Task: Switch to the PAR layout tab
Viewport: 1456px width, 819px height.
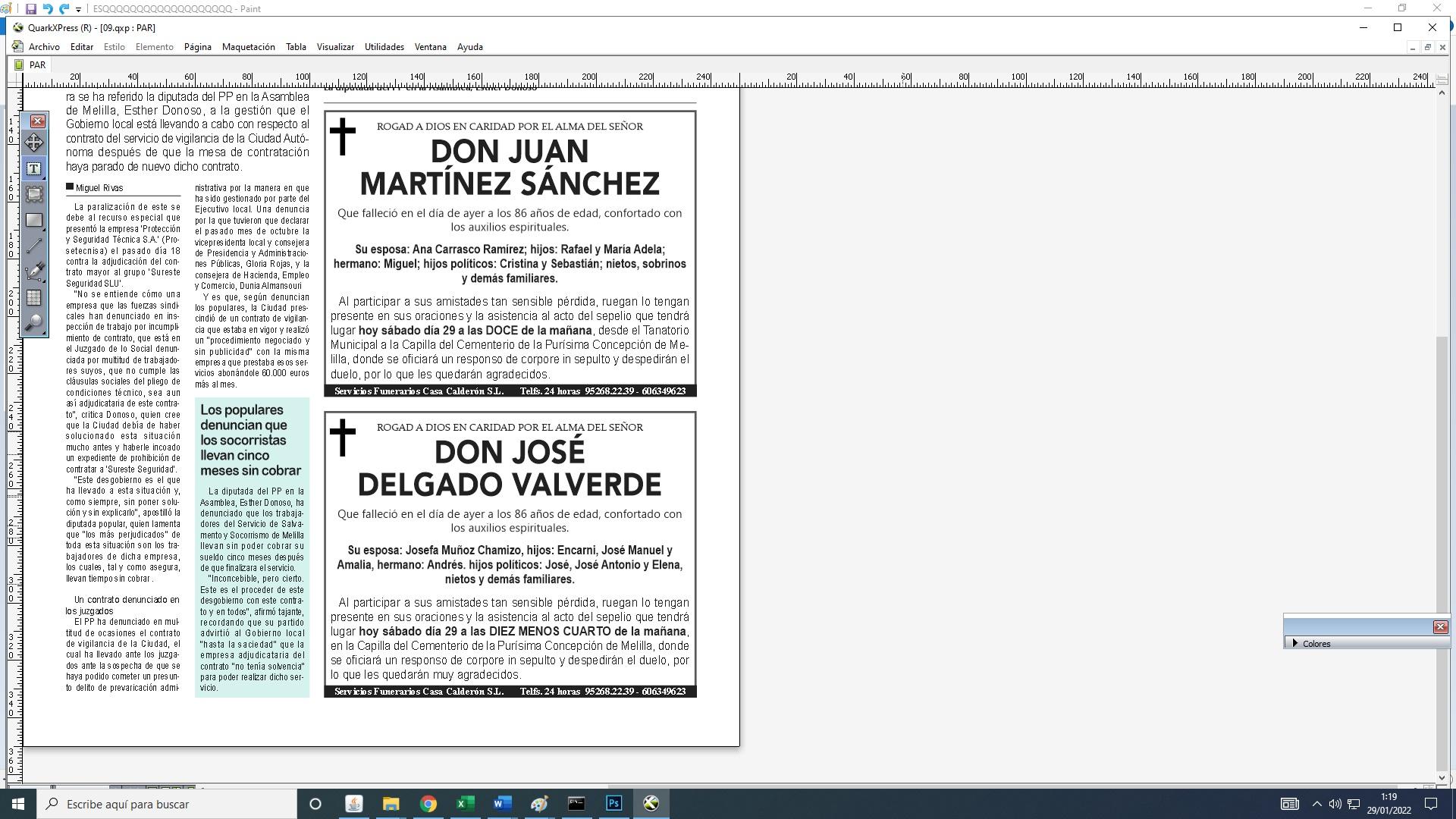Action: pos(37,65)
